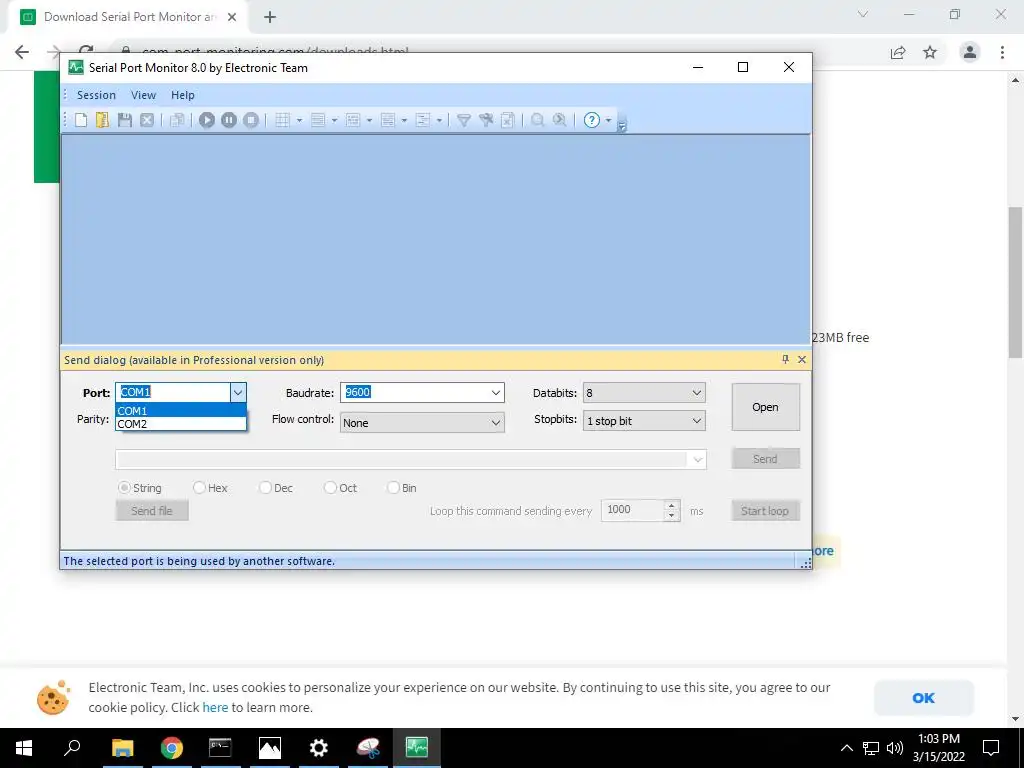The width and height of the screenshot is (1024, 768).
Task: Click the line view toolbar icon
Action: pos(318,120)
